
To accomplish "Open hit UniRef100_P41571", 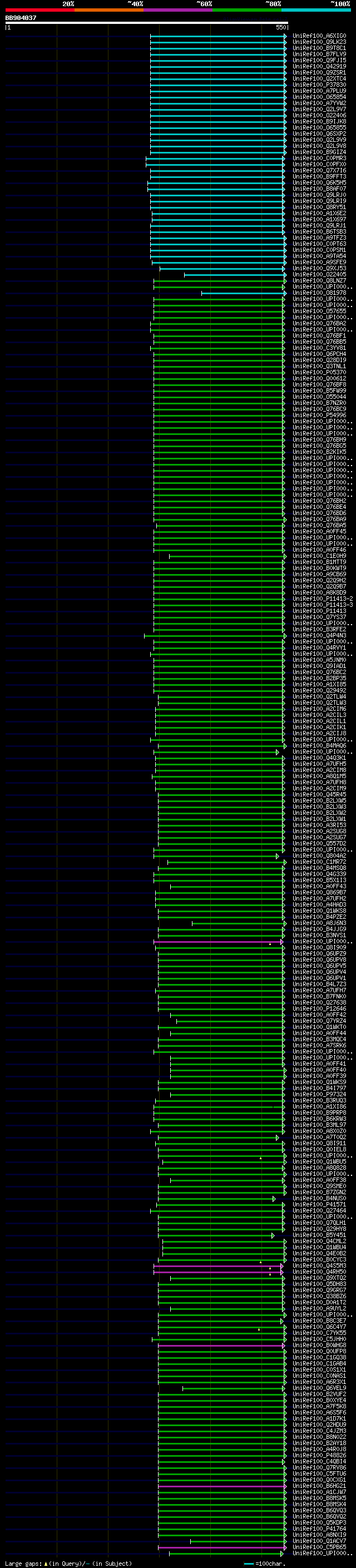I will pyautogui.click(x=319, y=1205).
